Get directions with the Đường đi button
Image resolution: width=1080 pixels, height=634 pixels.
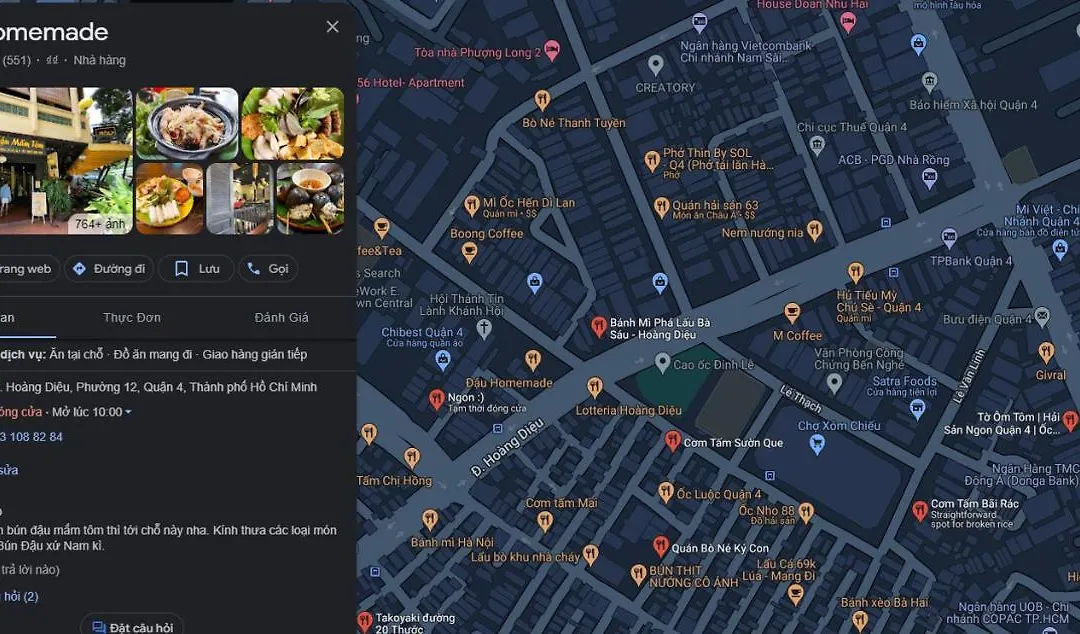pyautogui.click(x=110, y=269)
